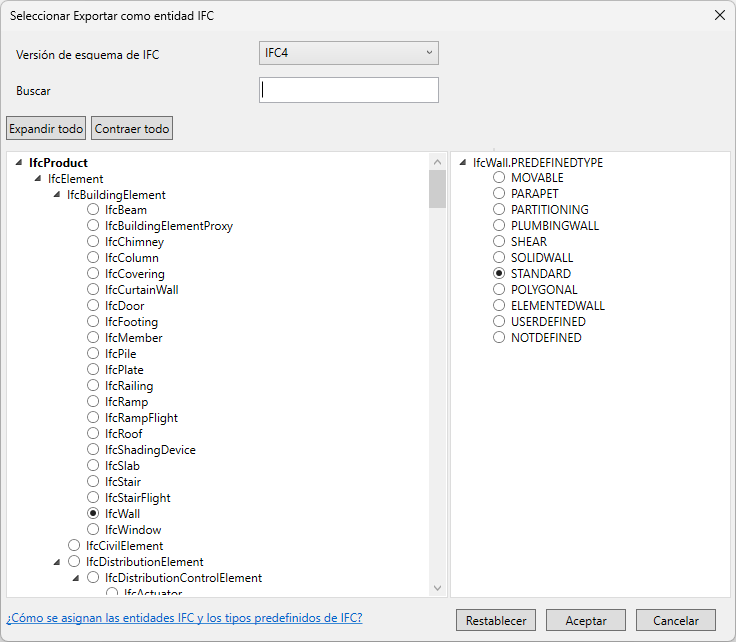
Task: Select IfcCivilElement radio button
Action: pos(74,546)
